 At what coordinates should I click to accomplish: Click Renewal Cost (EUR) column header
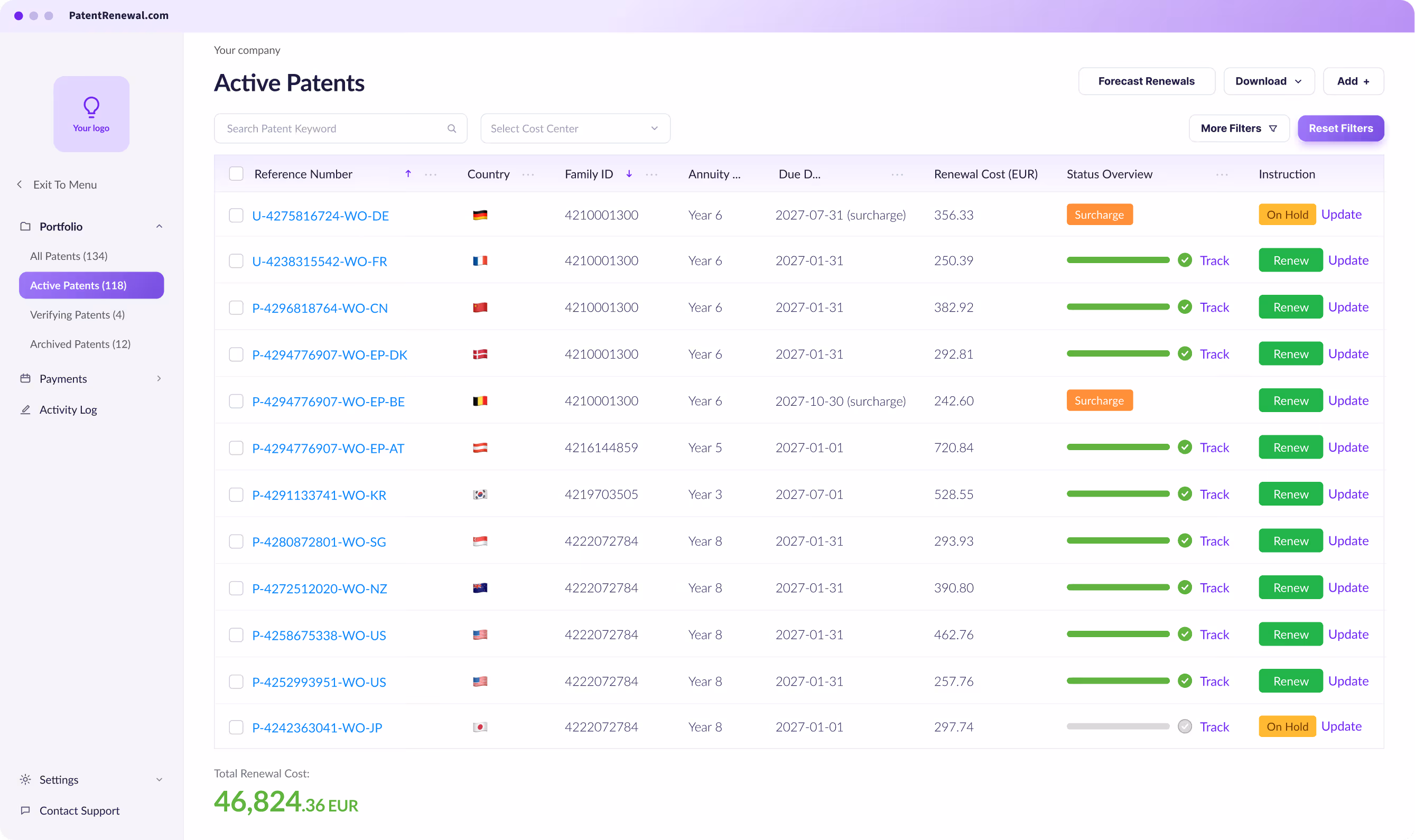pos(985,174)
